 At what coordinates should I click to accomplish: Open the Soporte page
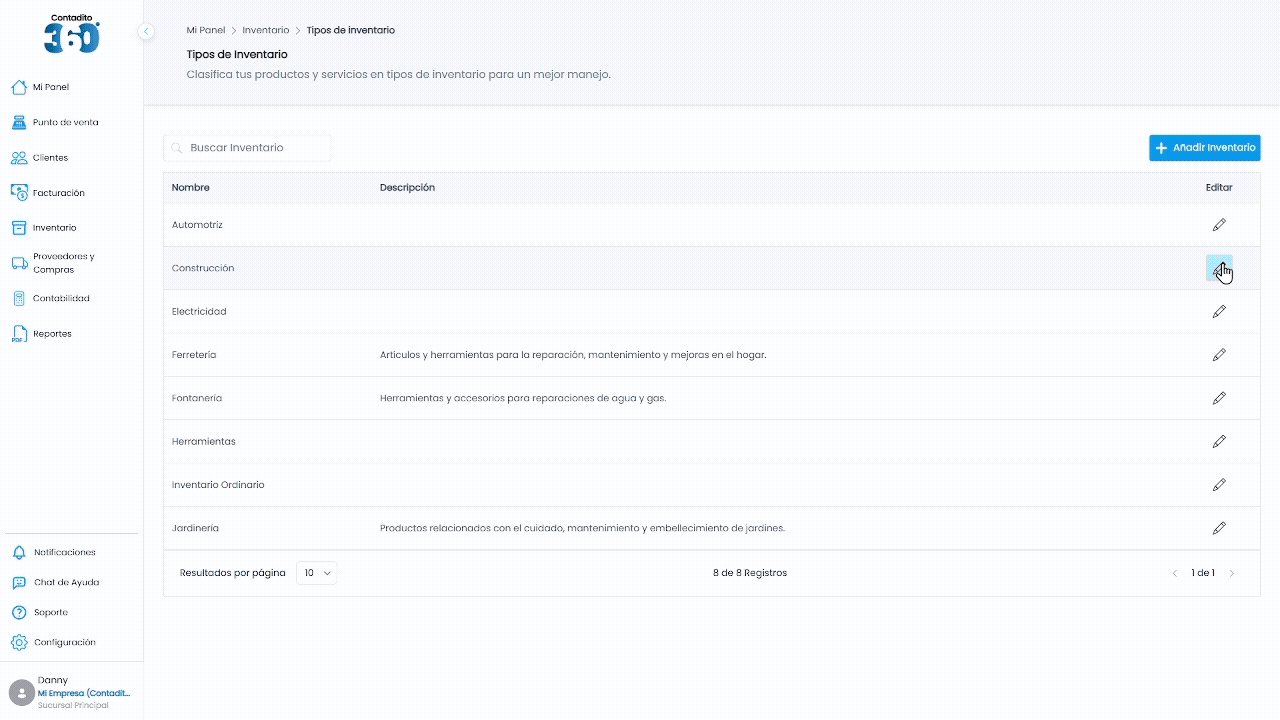pyautogui.click(x=50, y=612)
